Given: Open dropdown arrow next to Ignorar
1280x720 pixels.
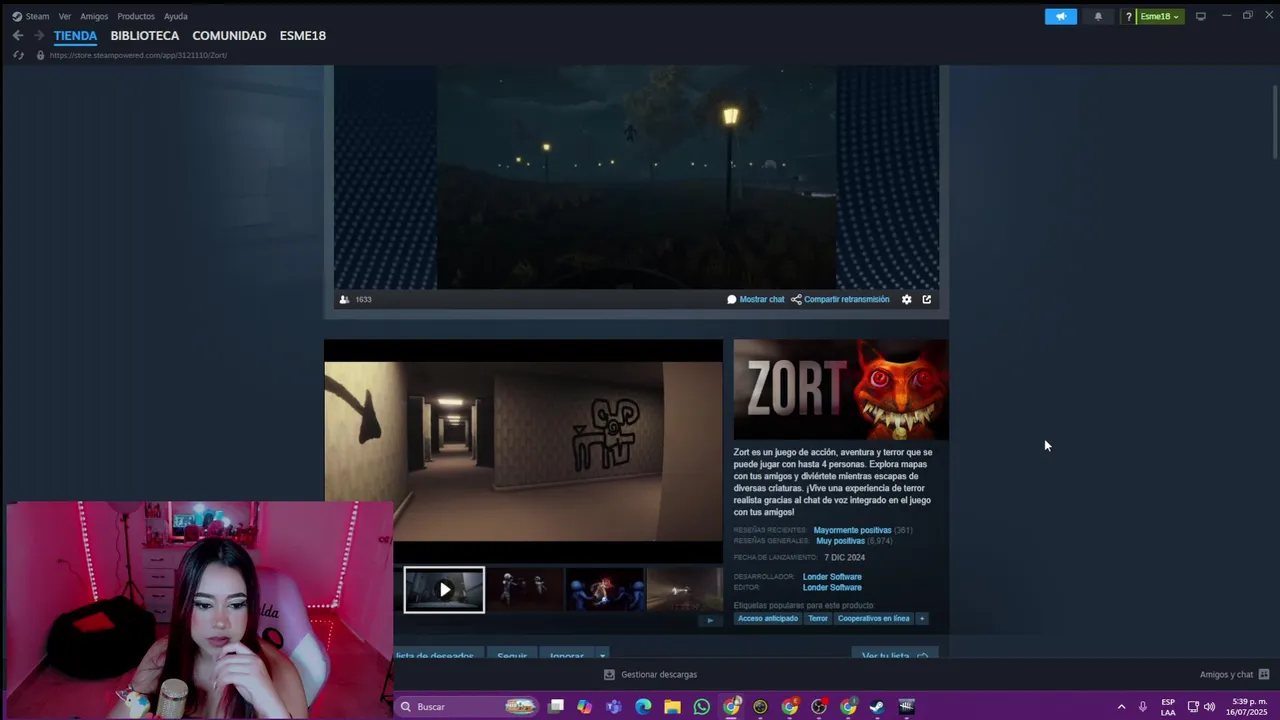Looking at the screenshot, I should tap(602, 656).
